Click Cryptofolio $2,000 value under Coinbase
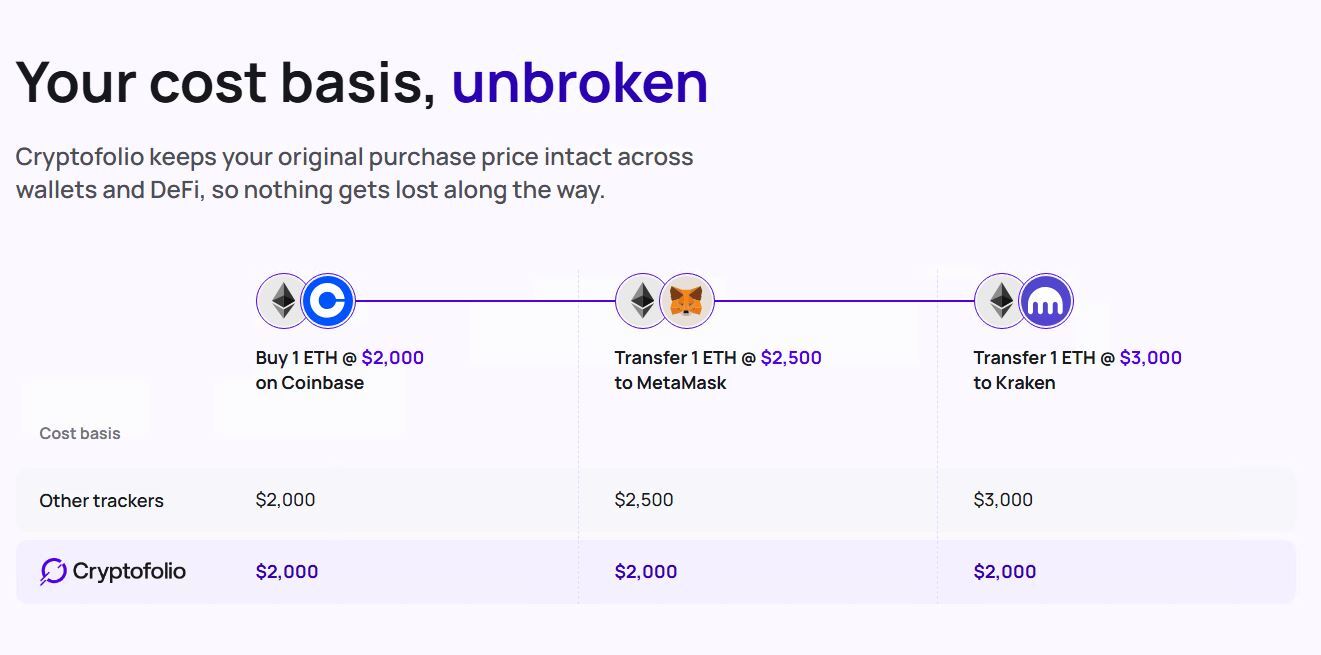This screenshot has width=1321, height=655. point(287,572)
